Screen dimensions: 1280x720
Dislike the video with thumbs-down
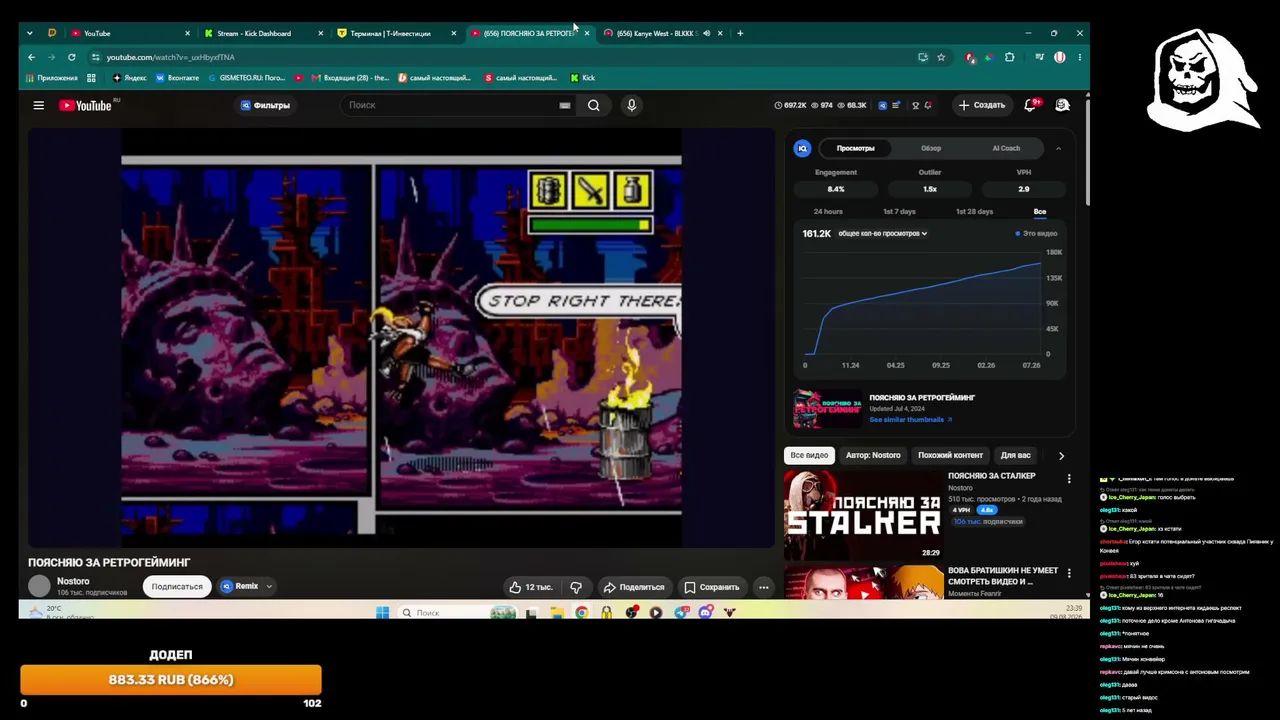(x=576, y=587)
